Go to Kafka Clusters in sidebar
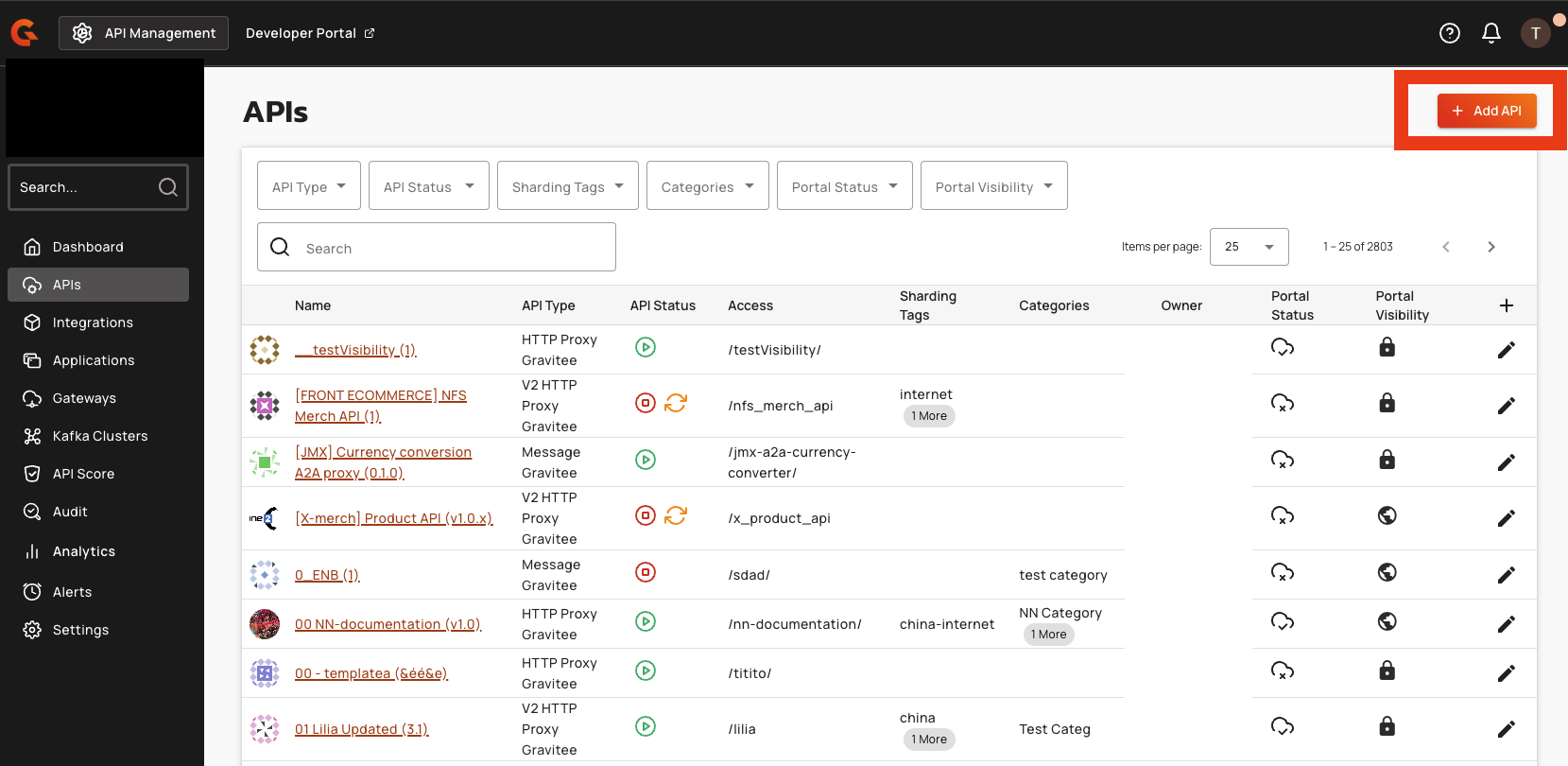This screenshot has height=766, width=1568. (x=99, y=436)
